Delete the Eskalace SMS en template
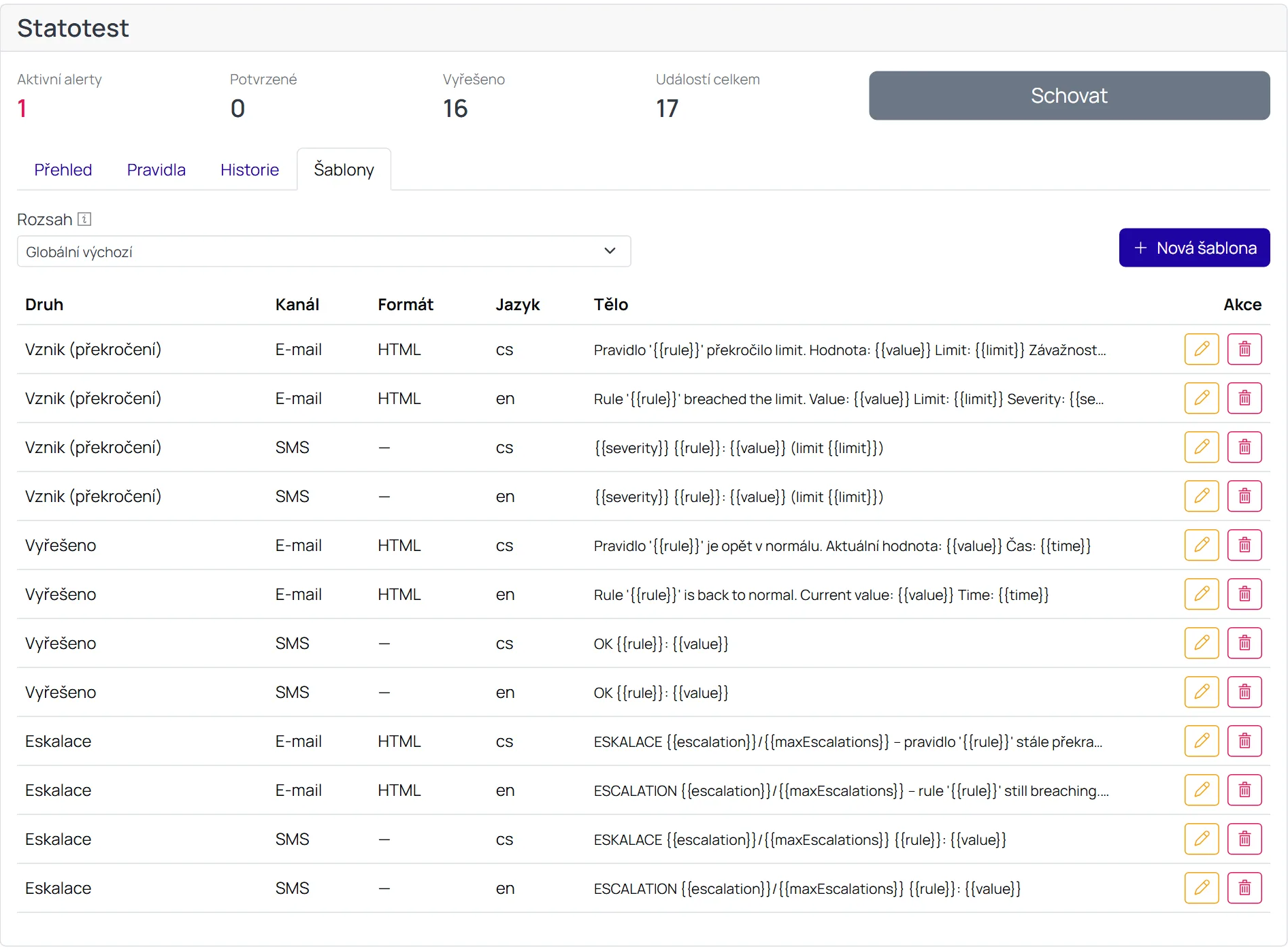 tap(1244, 888)
